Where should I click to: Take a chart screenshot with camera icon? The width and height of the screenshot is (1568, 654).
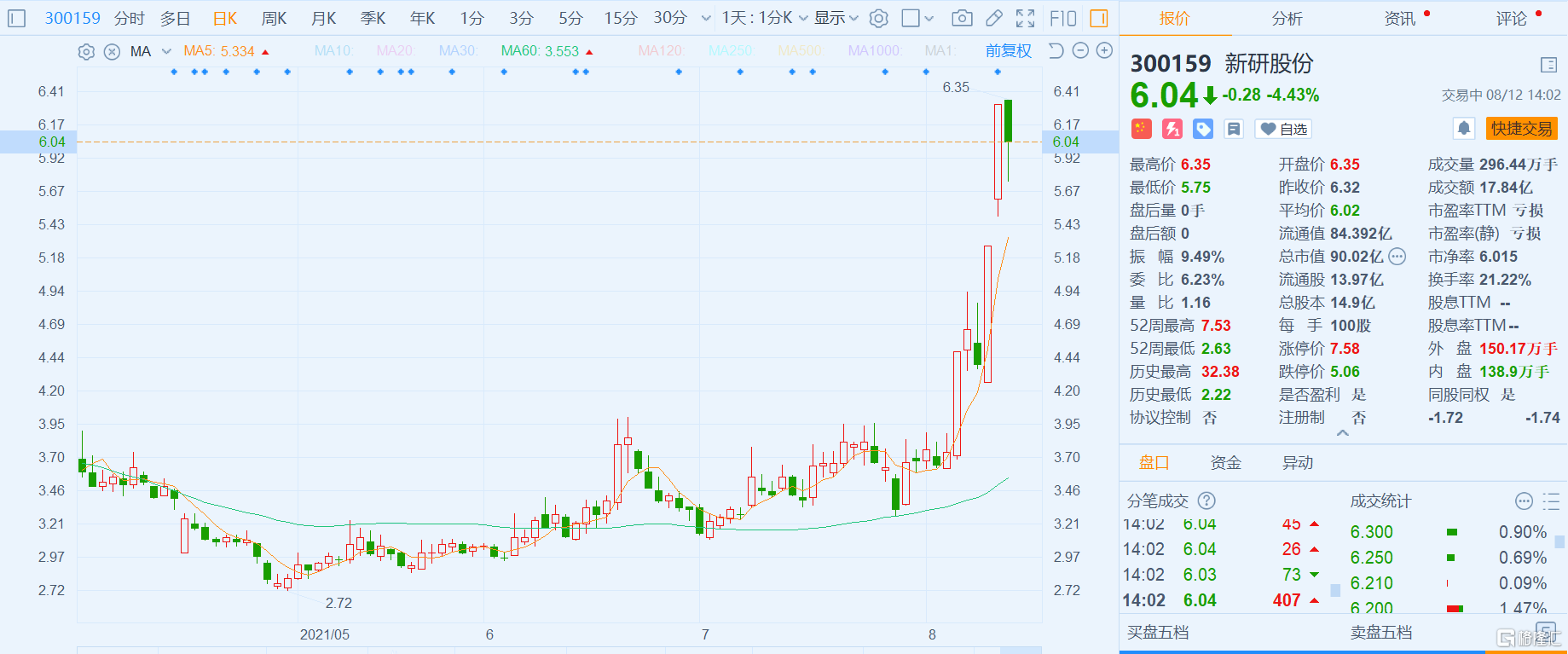tap(962, 18)
